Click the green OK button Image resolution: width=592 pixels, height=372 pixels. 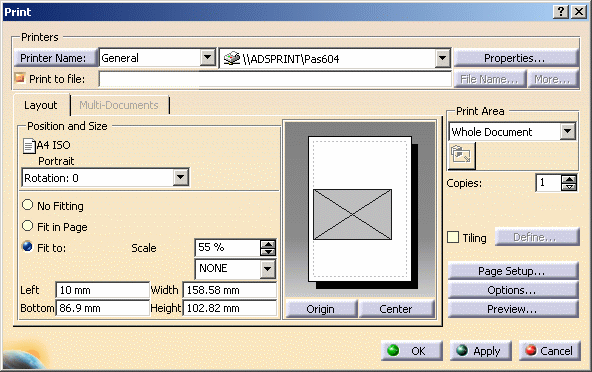click(412, 351)
